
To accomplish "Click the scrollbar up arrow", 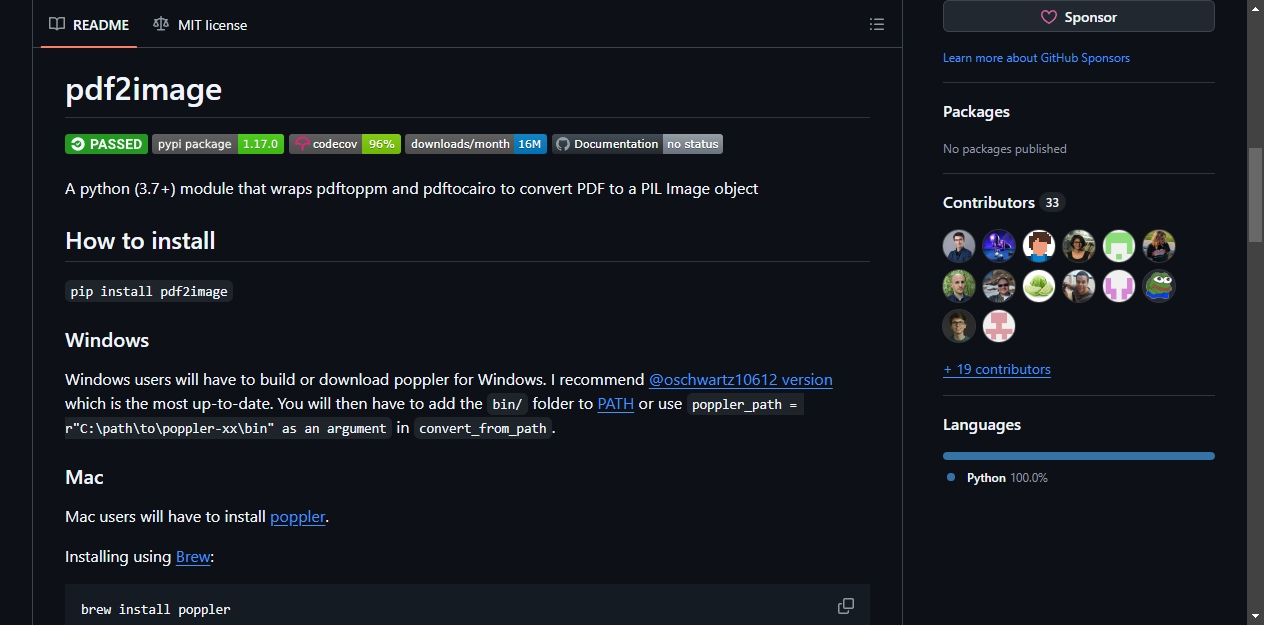I will (x=1255, y=8).
